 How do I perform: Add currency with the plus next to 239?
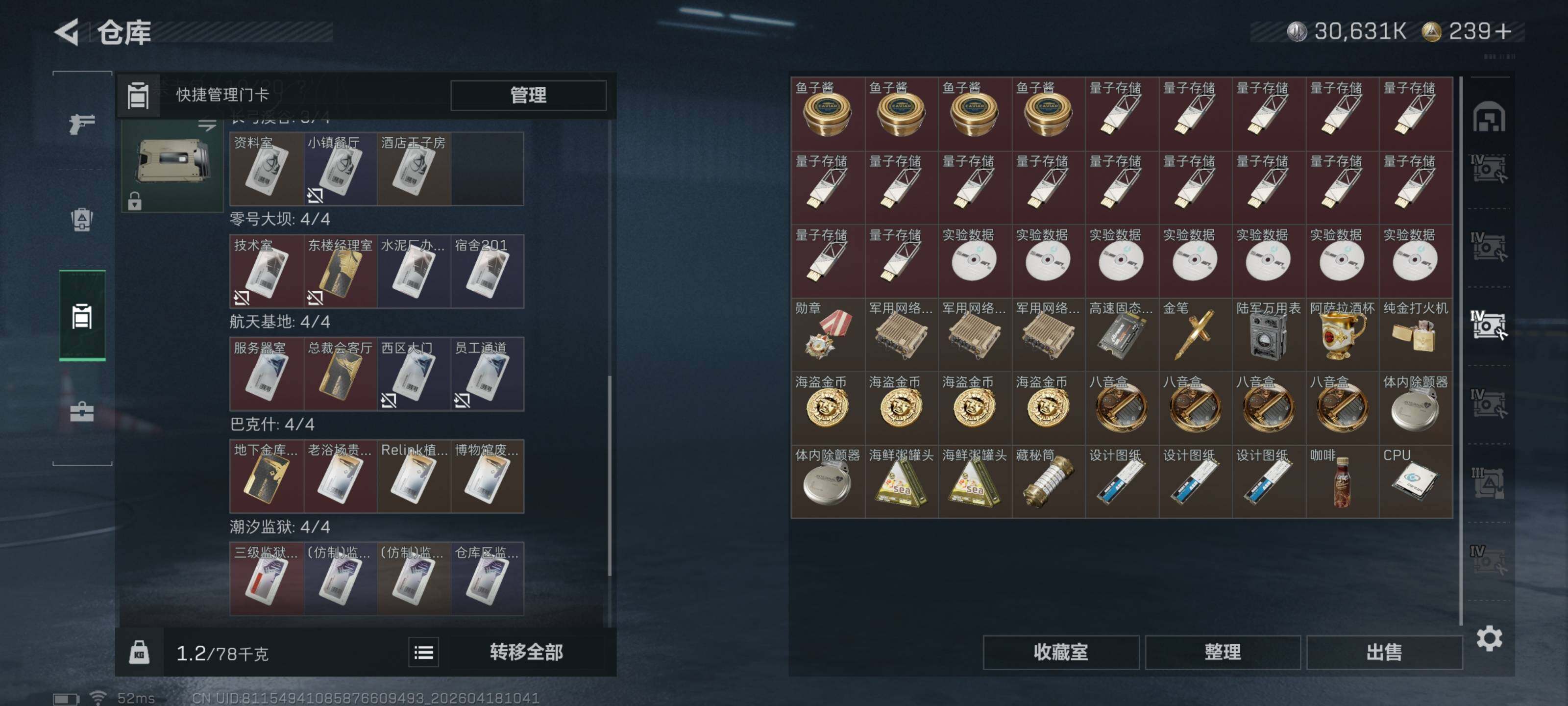(1503, 31)
